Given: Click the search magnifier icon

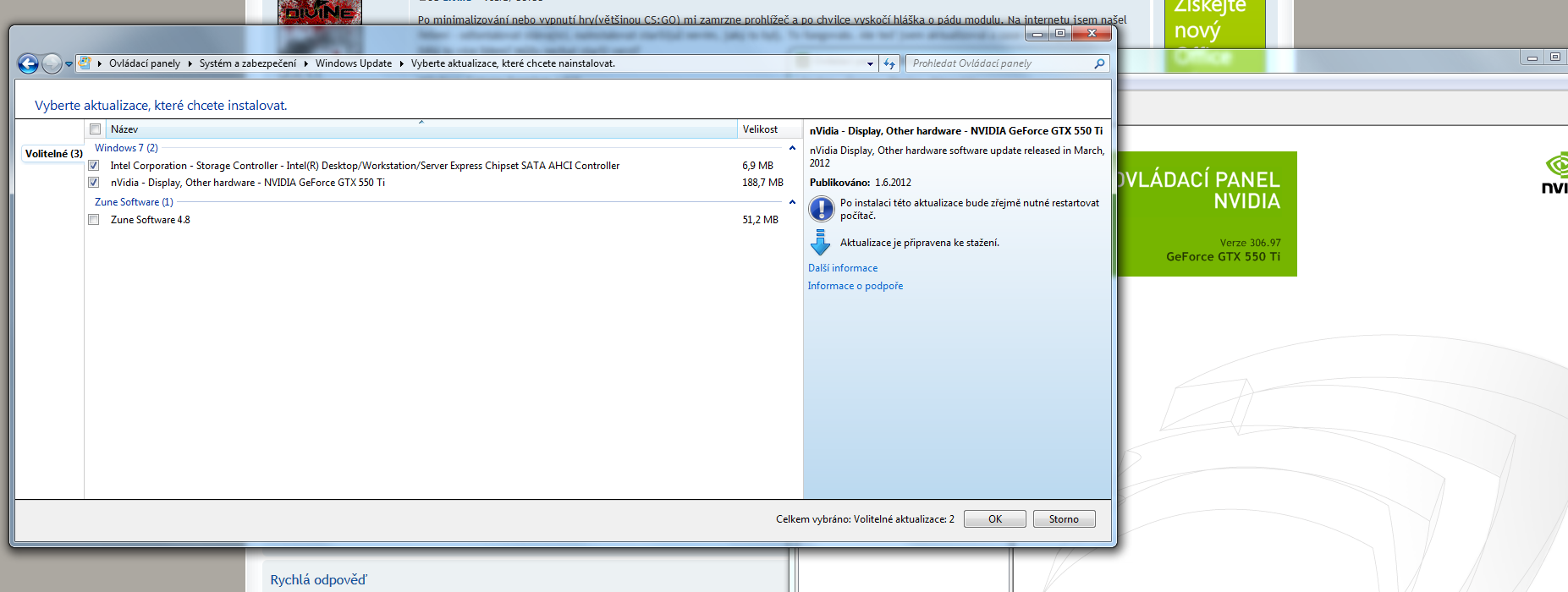Looking at the screenshot, I should click(1099, 63).
